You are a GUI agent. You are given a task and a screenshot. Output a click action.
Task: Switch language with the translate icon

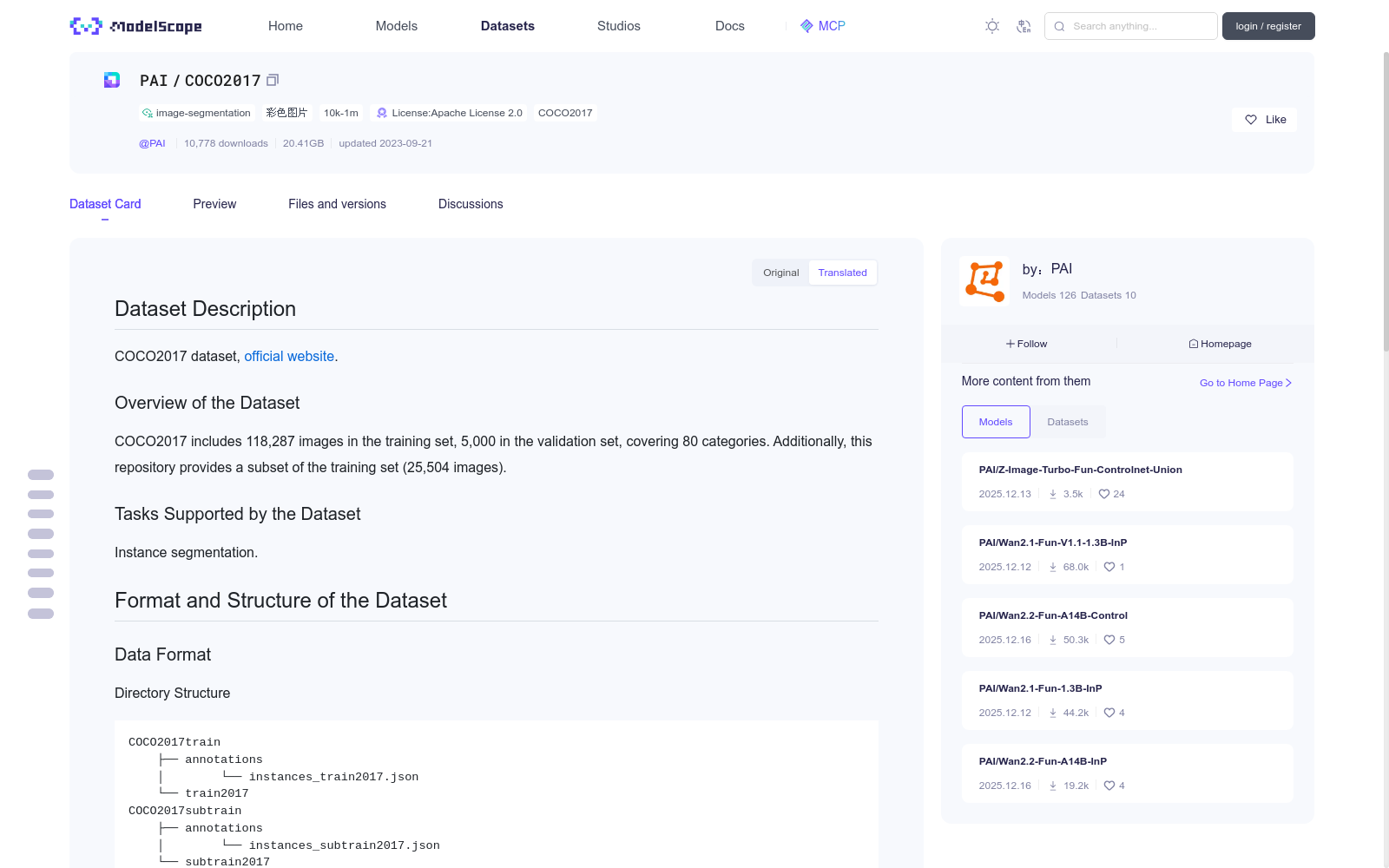pos(1024,26)
